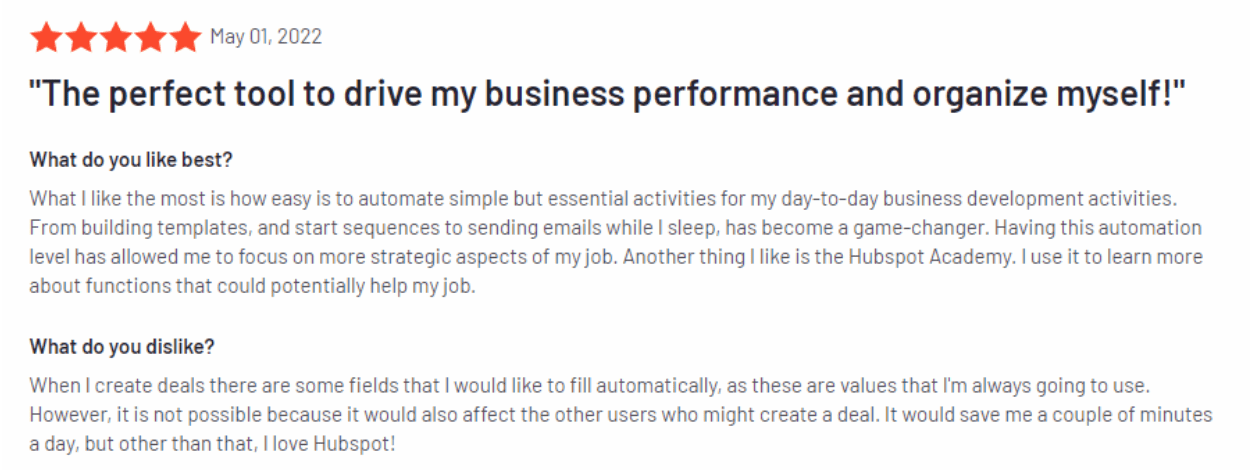The width and height of the screenshot is (1254, 472).
Task: Click the 'What do you dislike?' heading
Action: (x=122, y=347)
